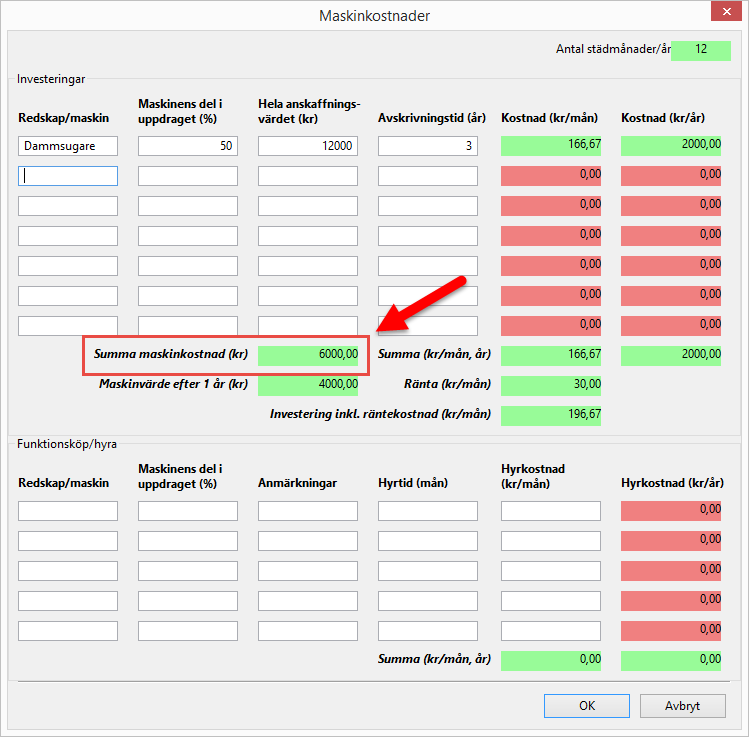The height and width of the screenshot is (737, 749).
Task: Click the Antal städmånader value 12
Action: pos(701,50)
